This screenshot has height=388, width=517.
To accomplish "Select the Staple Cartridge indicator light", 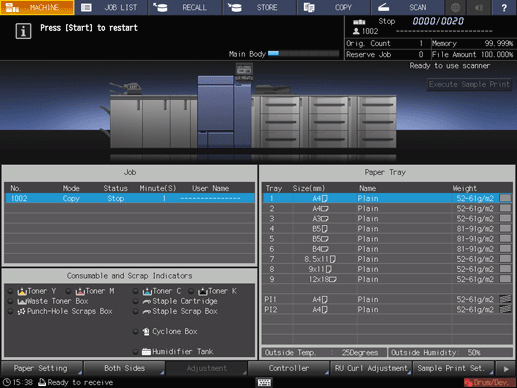I will pyautogui.click(x=135, y=301).
